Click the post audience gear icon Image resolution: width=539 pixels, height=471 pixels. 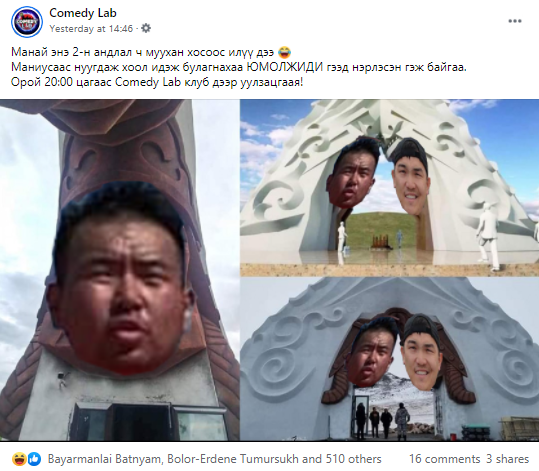pos(146,28)
